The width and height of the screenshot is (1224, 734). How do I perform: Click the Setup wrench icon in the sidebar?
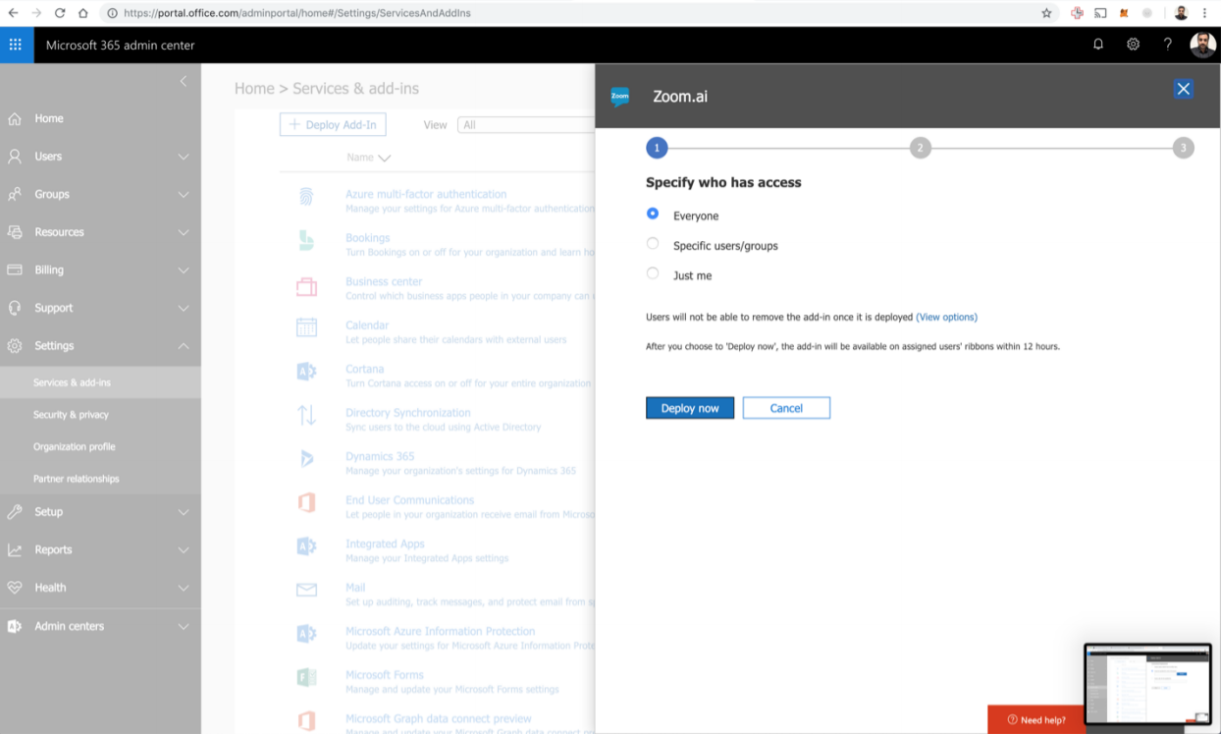pyautogui.click(x=15, y=512)
